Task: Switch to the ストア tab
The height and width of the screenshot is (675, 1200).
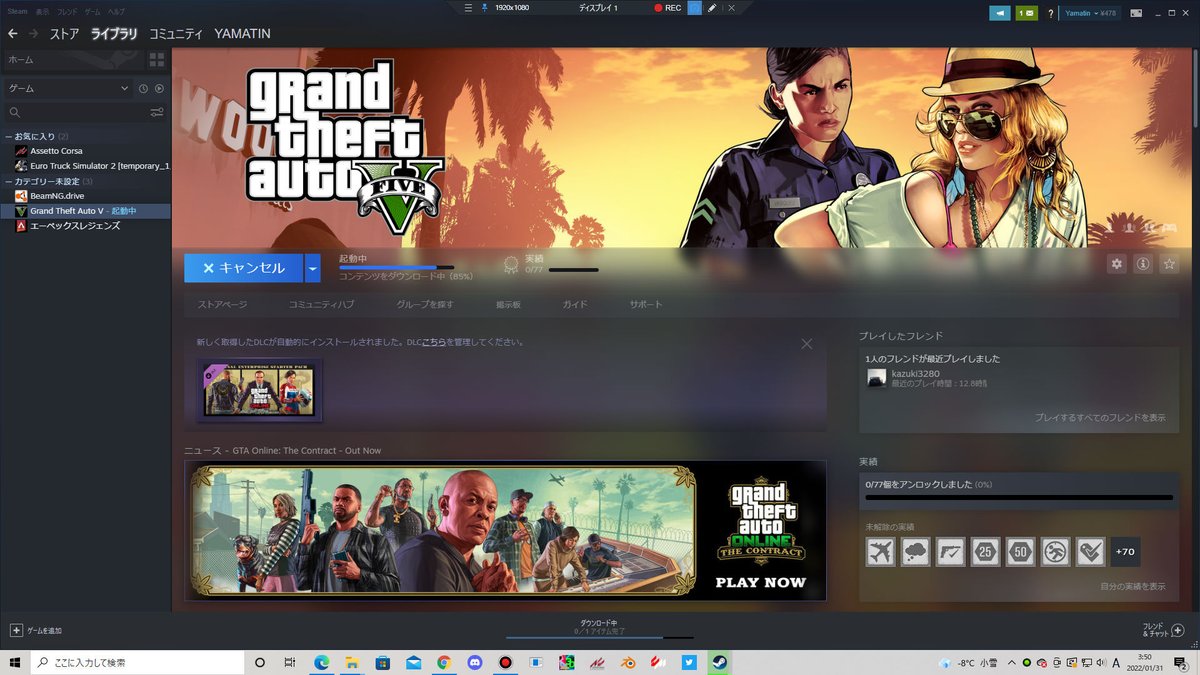Action: (x=64, y=34)
